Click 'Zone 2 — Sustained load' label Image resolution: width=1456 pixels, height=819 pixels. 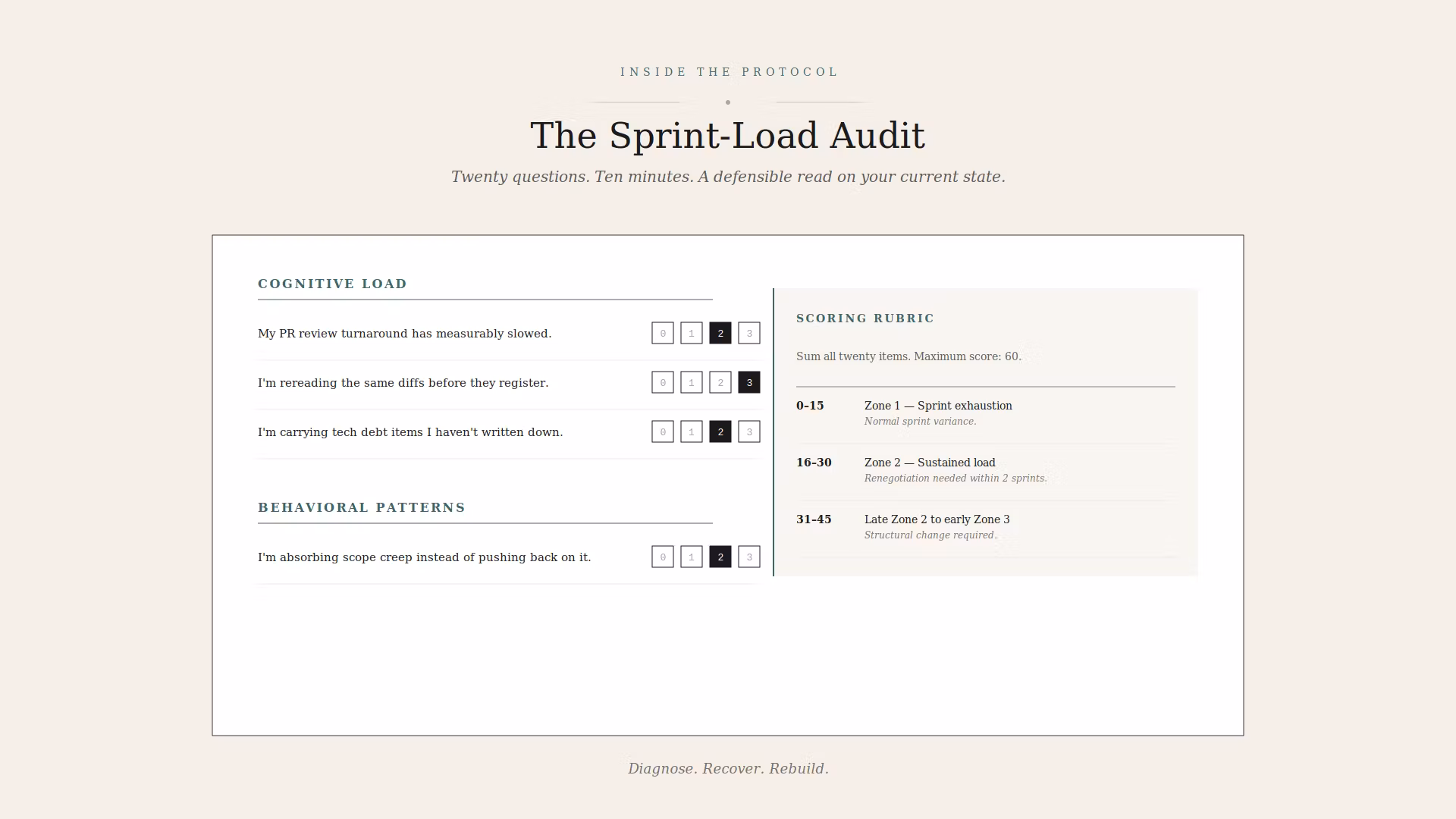click(930, 463)
